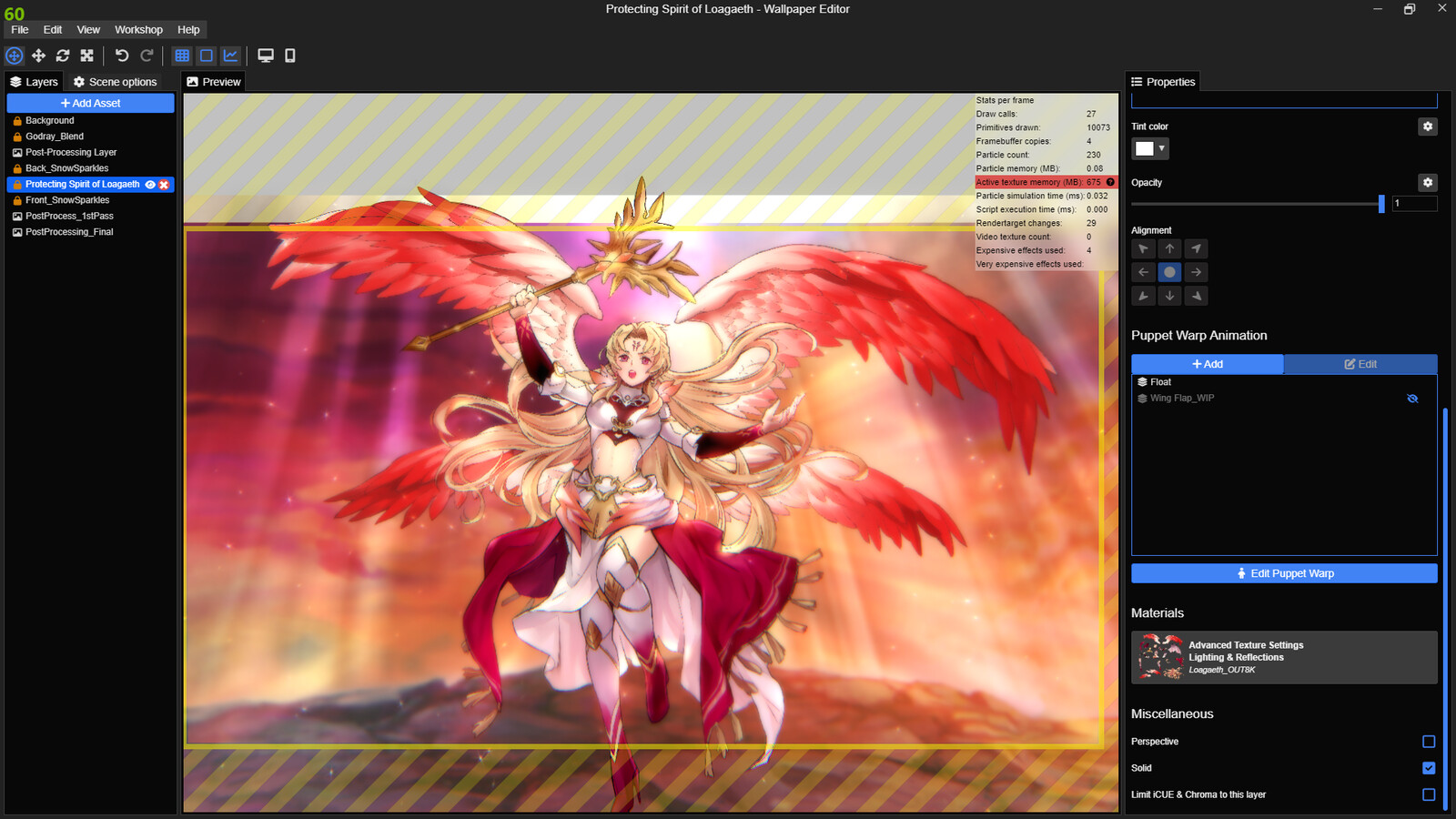Align layer to left

click(1144, 272)
